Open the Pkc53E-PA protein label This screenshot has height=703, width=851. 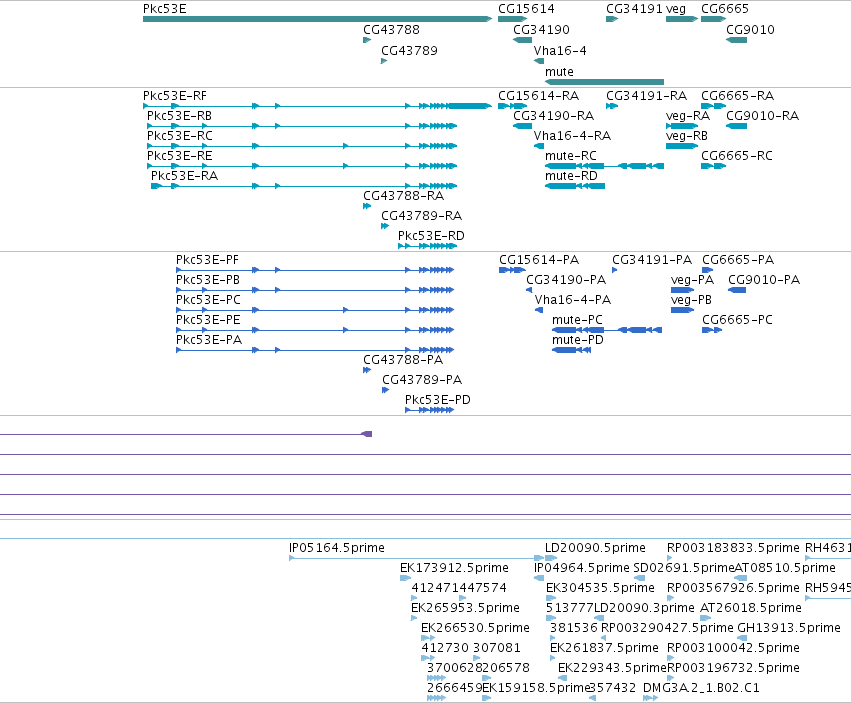209,340
